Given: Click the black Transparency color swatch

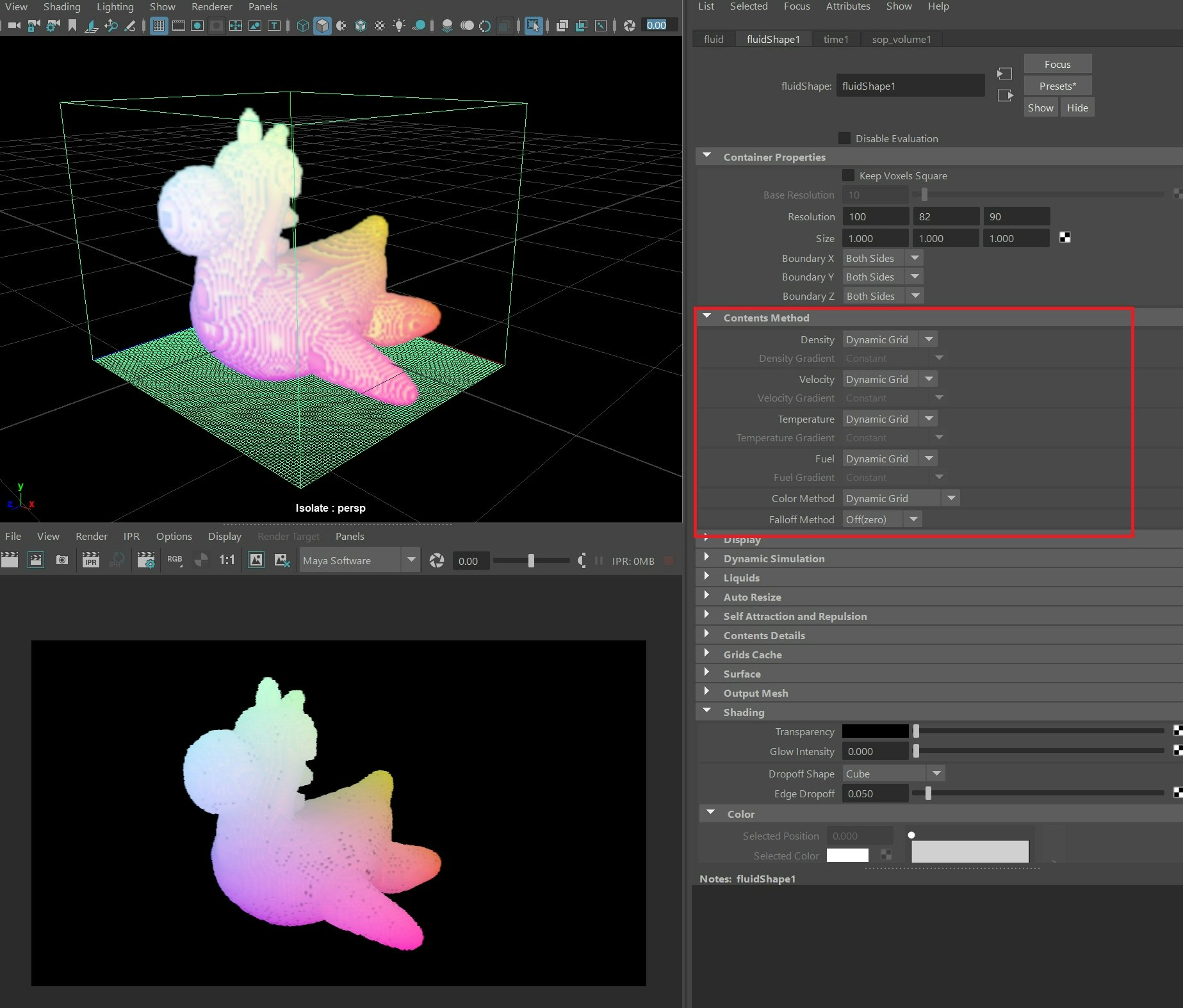Looking at the screenshot, I should coord(875,731).
